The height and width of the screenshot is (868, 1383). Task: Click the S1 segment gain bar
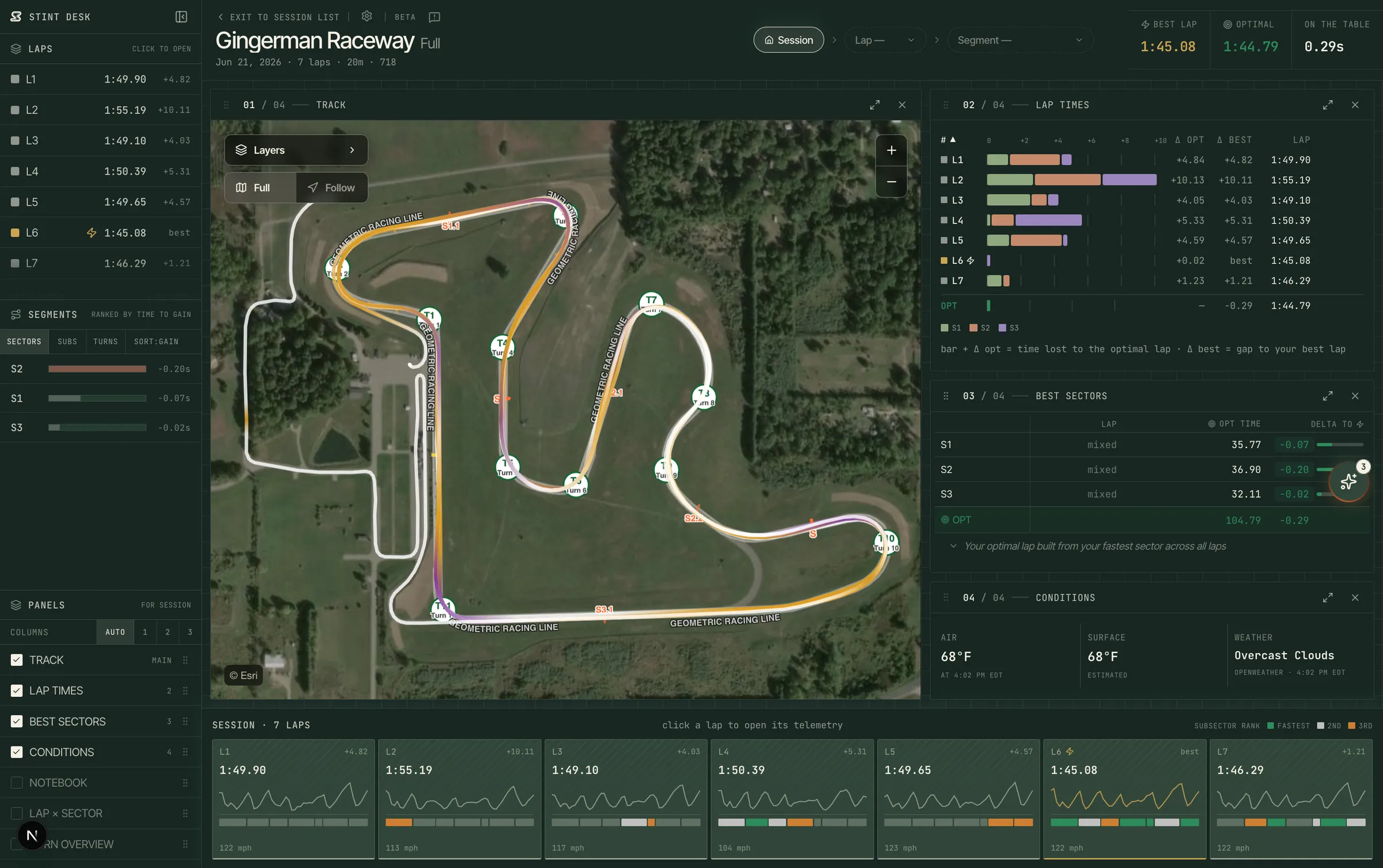pyautogui.click(x=97, y=398)
